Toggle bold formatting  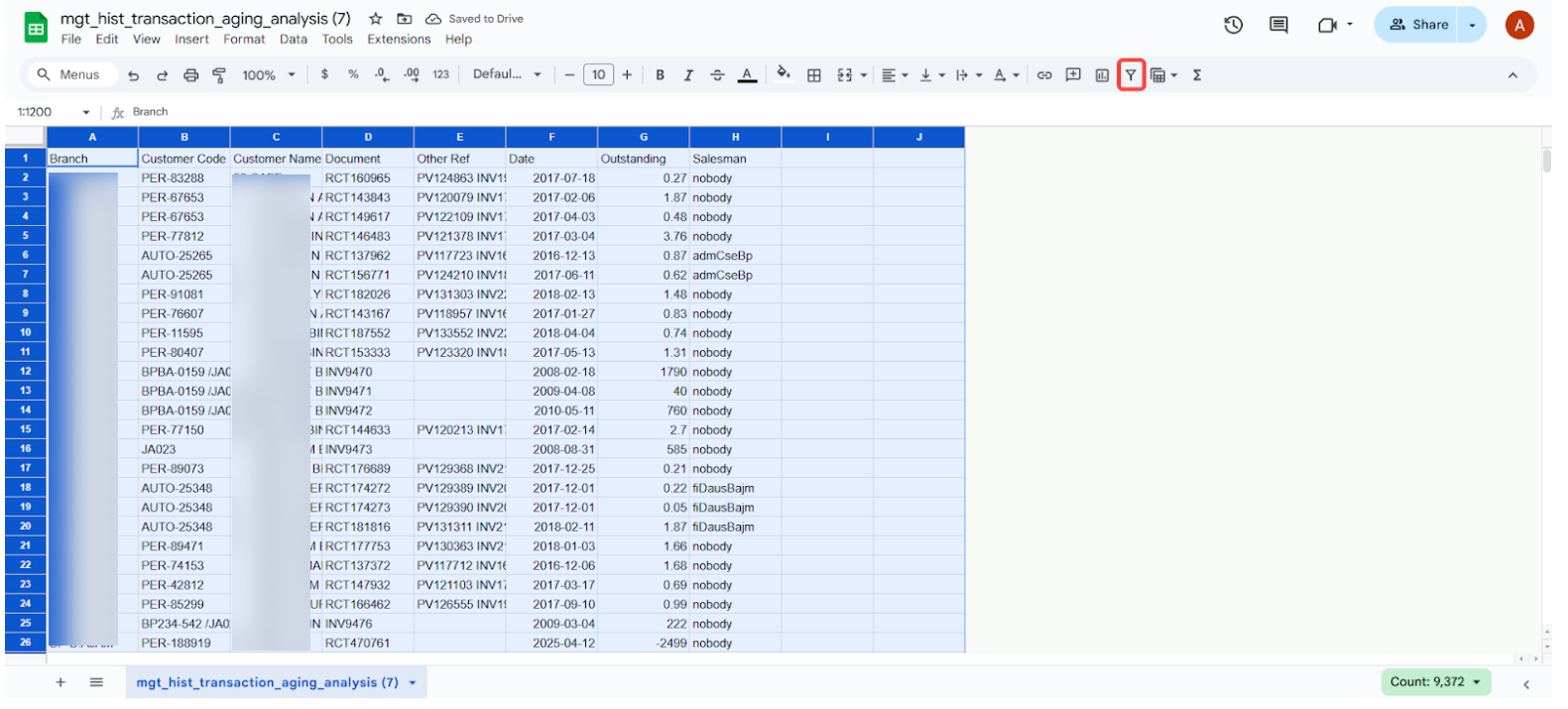coord(660,75)
